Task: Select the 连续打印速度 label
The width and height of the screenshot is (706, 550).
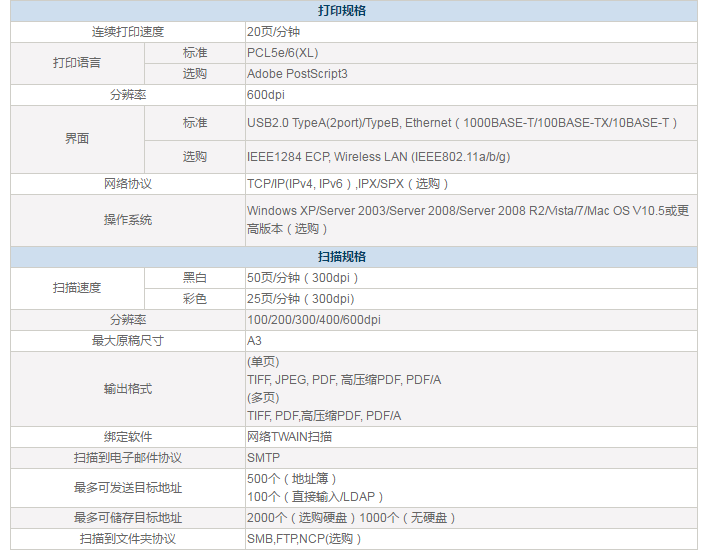Action: 128,32
